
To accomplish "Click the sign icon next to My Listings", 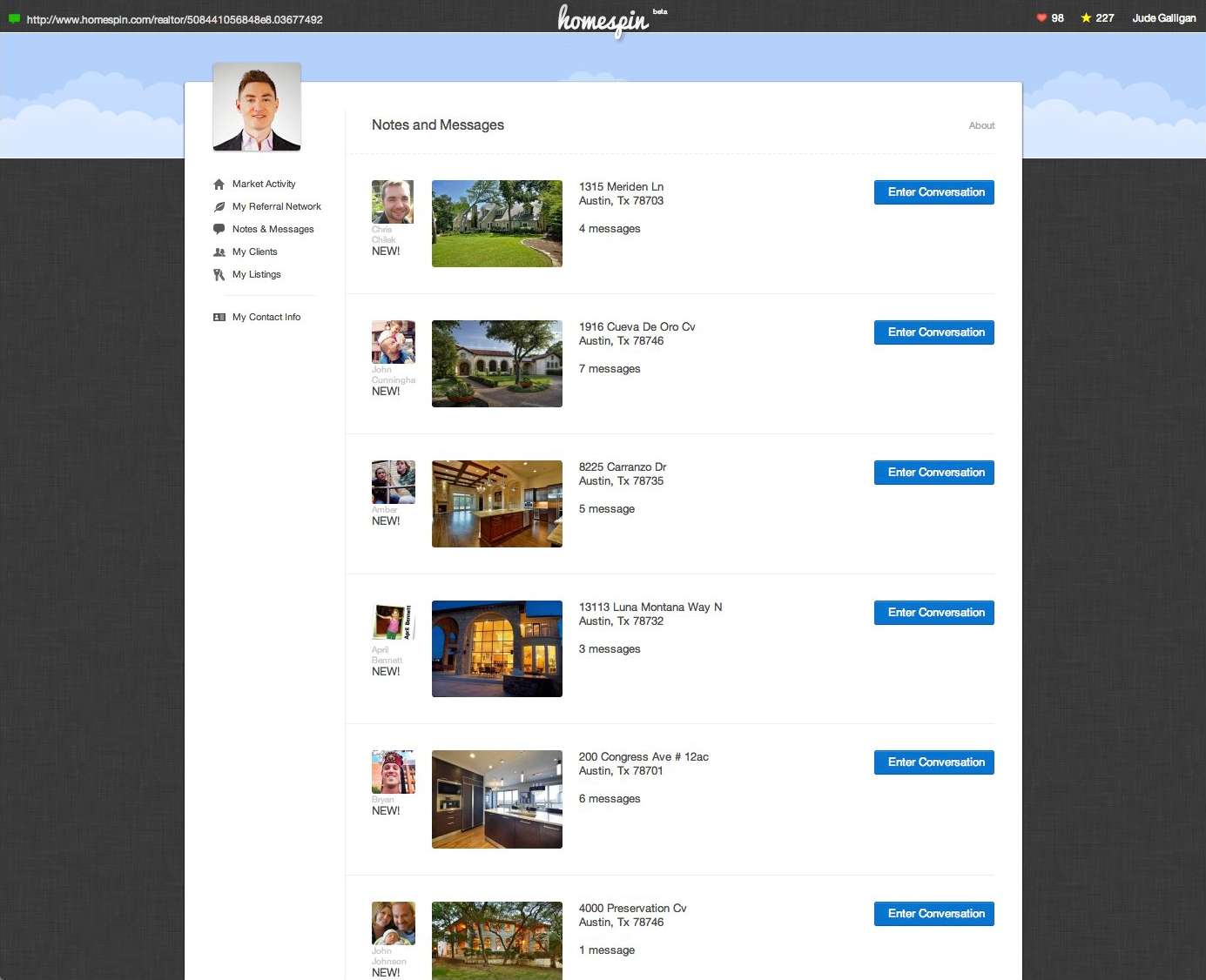I will [219, 275].
